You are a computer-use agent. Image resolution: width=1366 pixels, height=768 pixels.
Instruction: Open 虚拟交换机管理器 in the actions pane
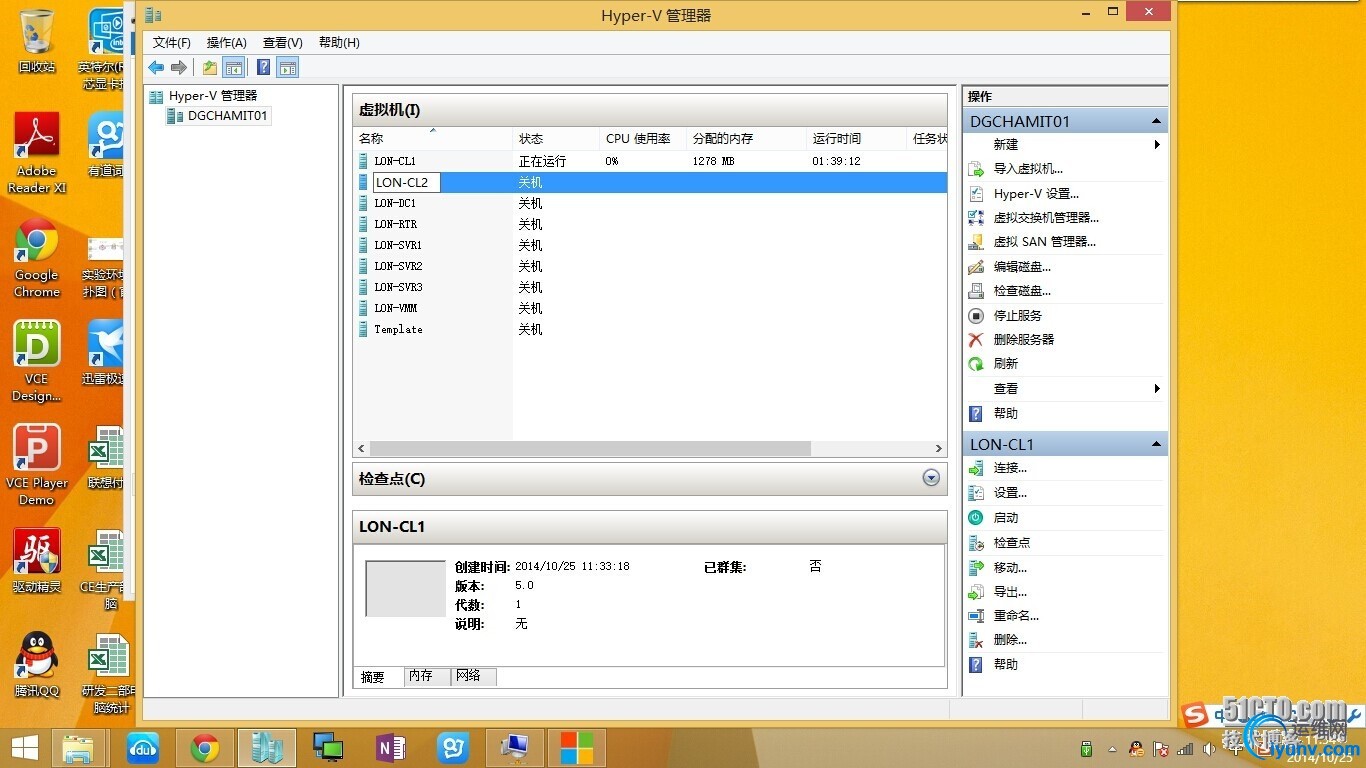[x=1046, y=218]
